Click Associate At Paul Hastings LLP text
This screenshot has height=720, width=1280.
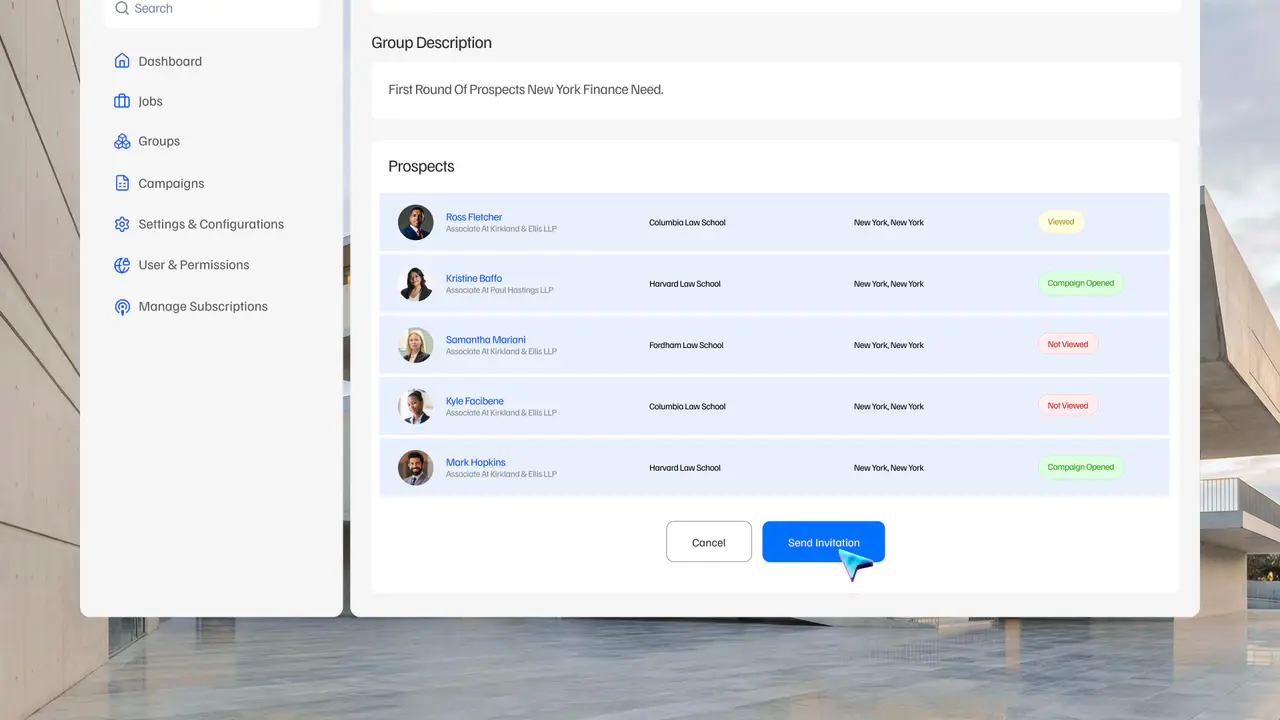tap(499, 290)
